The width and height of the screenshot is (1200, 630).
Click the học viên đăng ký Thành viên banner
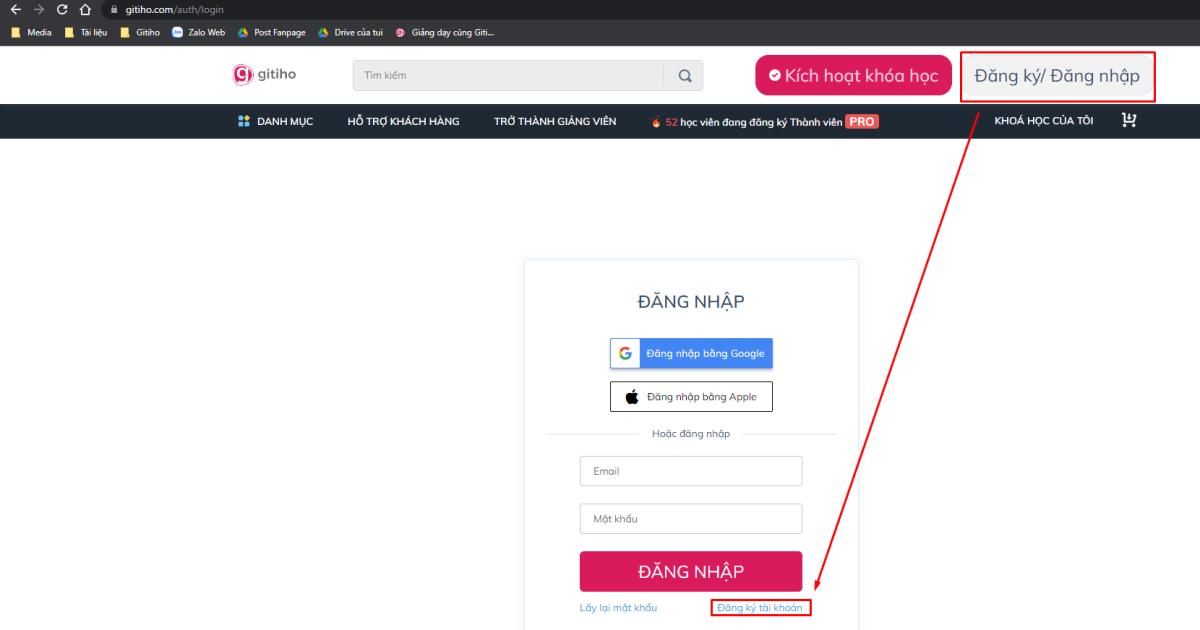click(765, 122)
